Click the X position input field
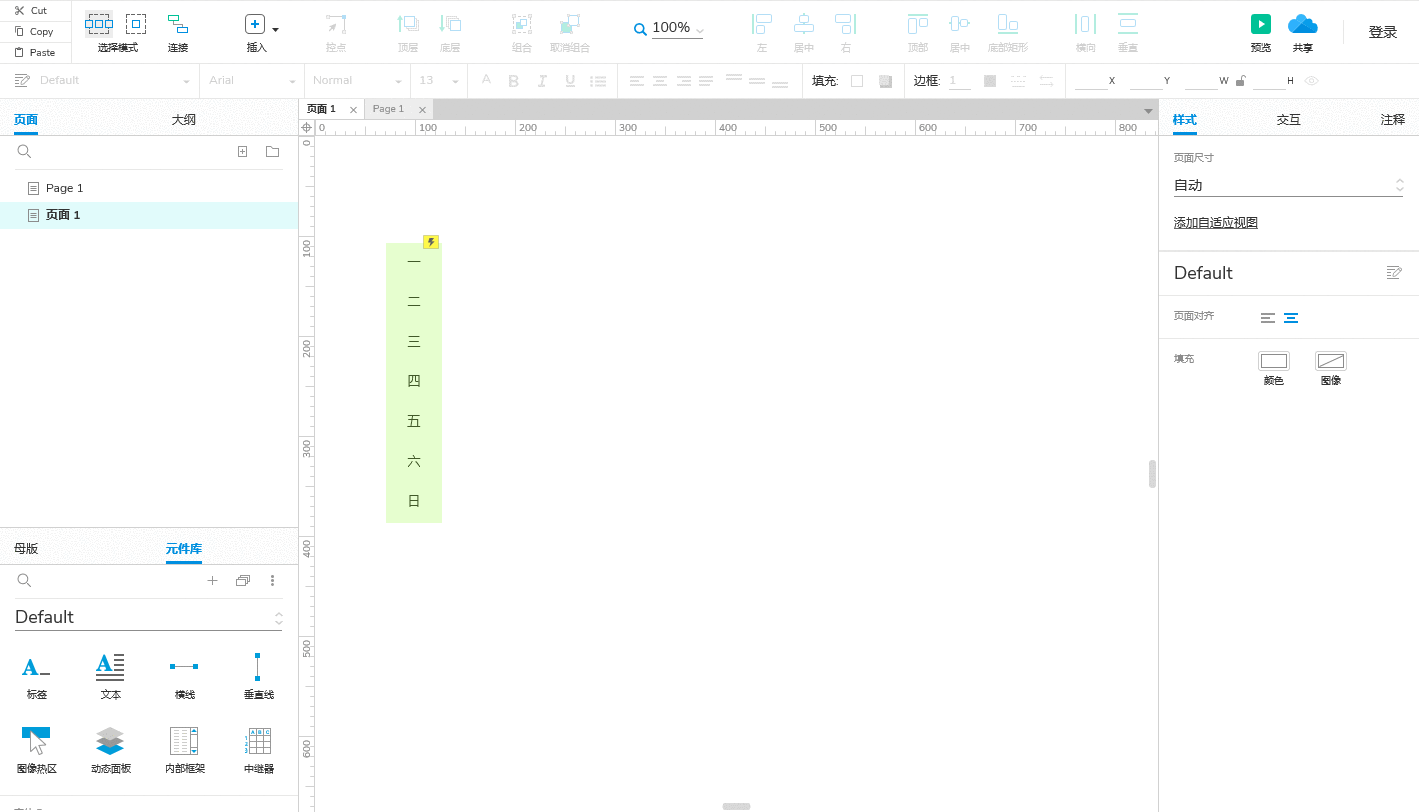 coord(1091,81)
